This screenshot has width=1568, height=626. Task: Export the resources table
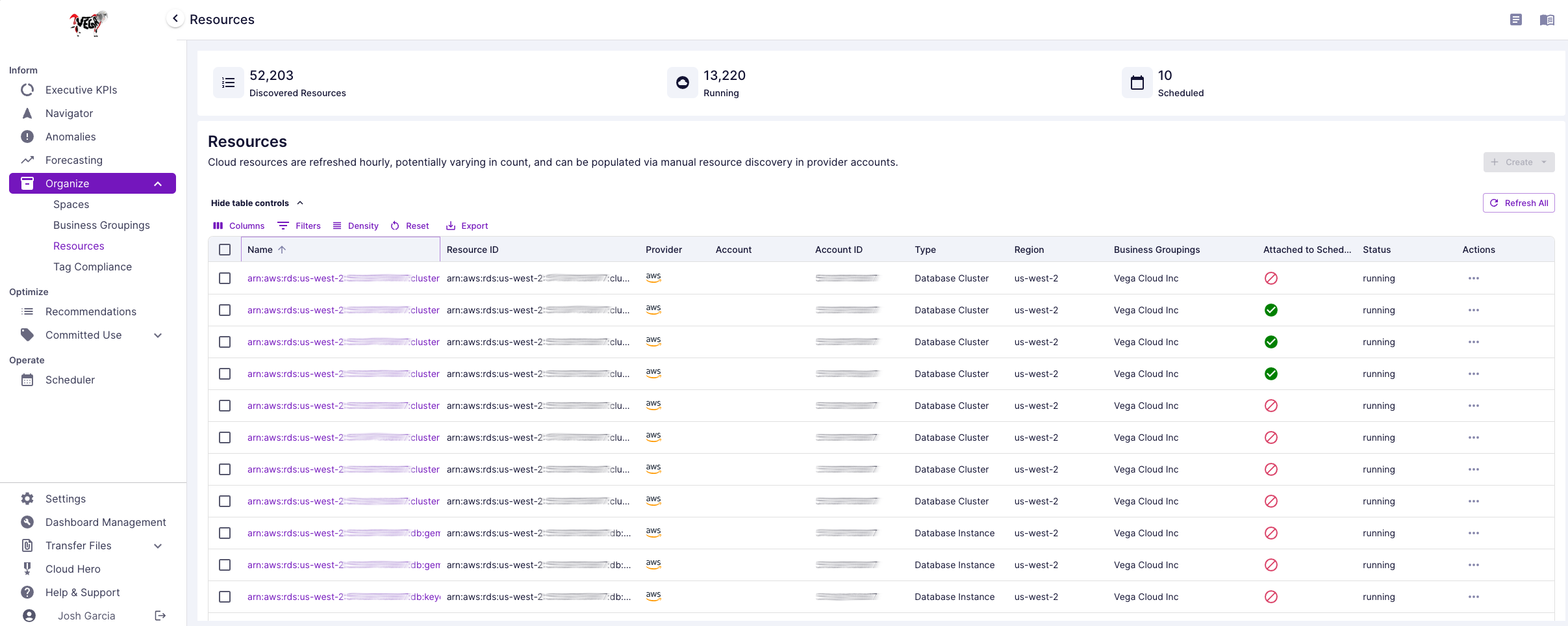click(x=467, y=226)
